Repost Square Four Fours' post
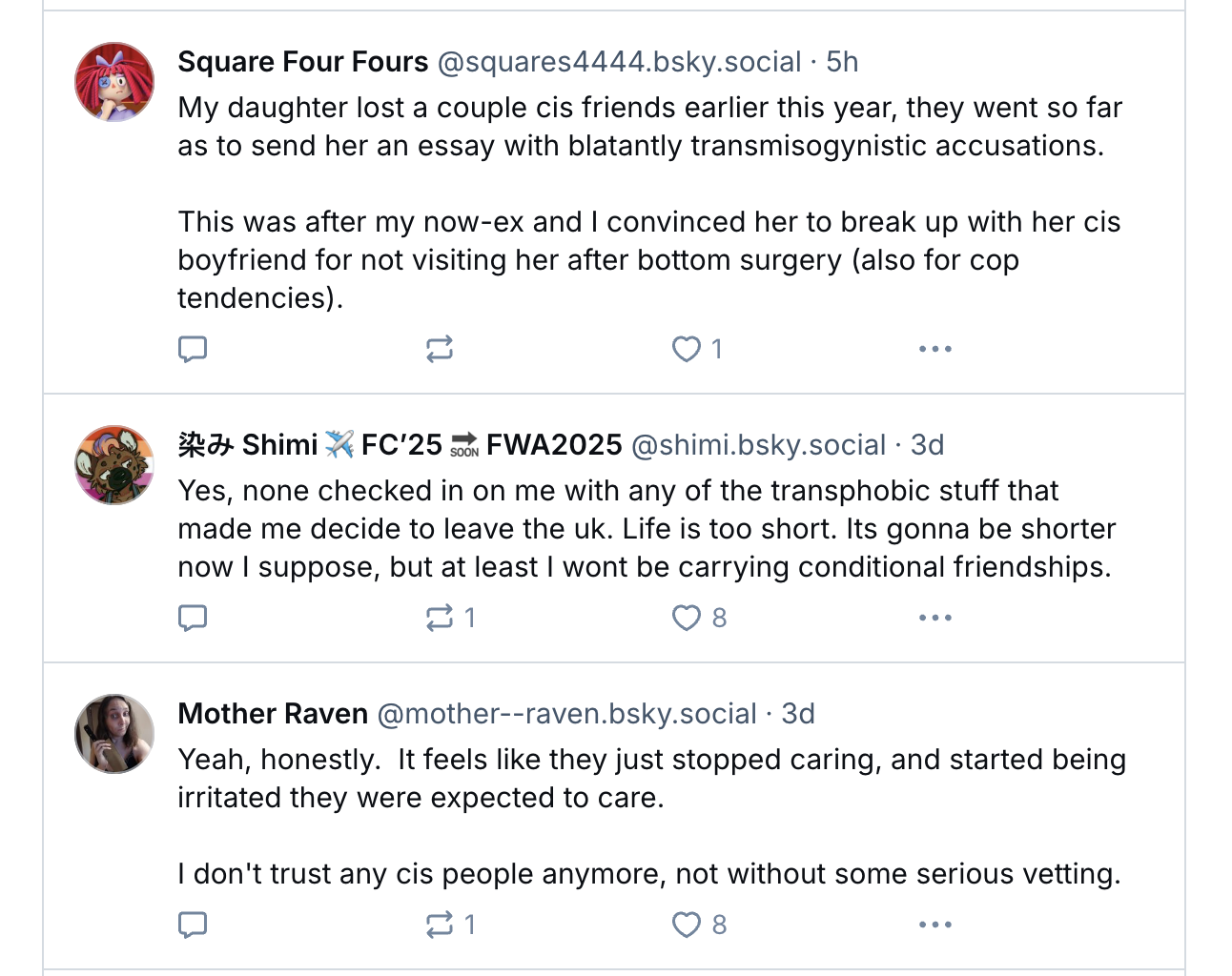1232x976 pixels. pyautogui.click(x=440, y=350)
